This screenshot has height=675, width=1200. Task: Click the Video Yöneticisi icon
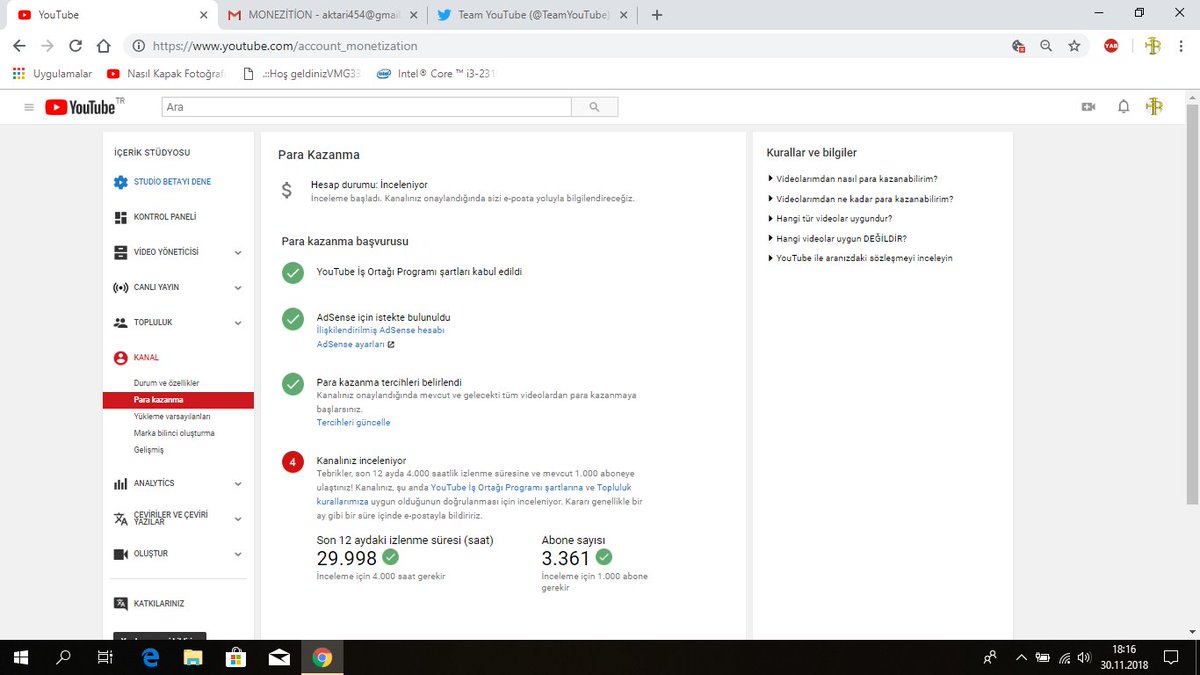tap(121, 252)
